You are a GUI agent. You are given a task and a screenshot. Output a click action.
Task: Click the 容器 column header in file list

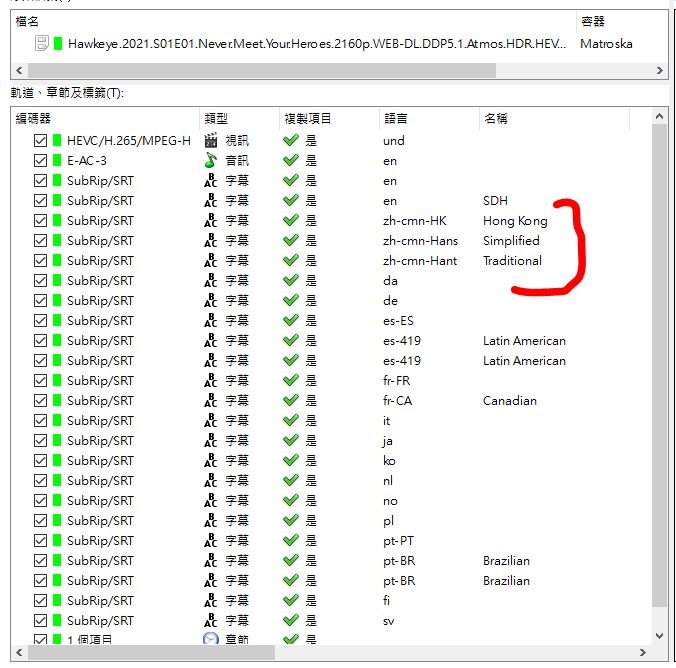pyautogui.click(x=622, y=21)
